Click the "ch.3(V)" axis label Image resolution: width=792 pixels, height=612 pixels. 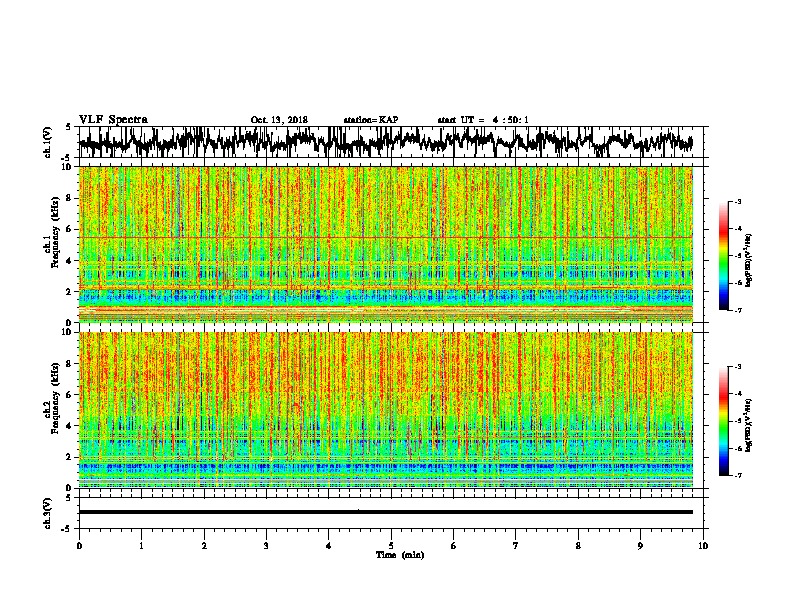point(47,513)
